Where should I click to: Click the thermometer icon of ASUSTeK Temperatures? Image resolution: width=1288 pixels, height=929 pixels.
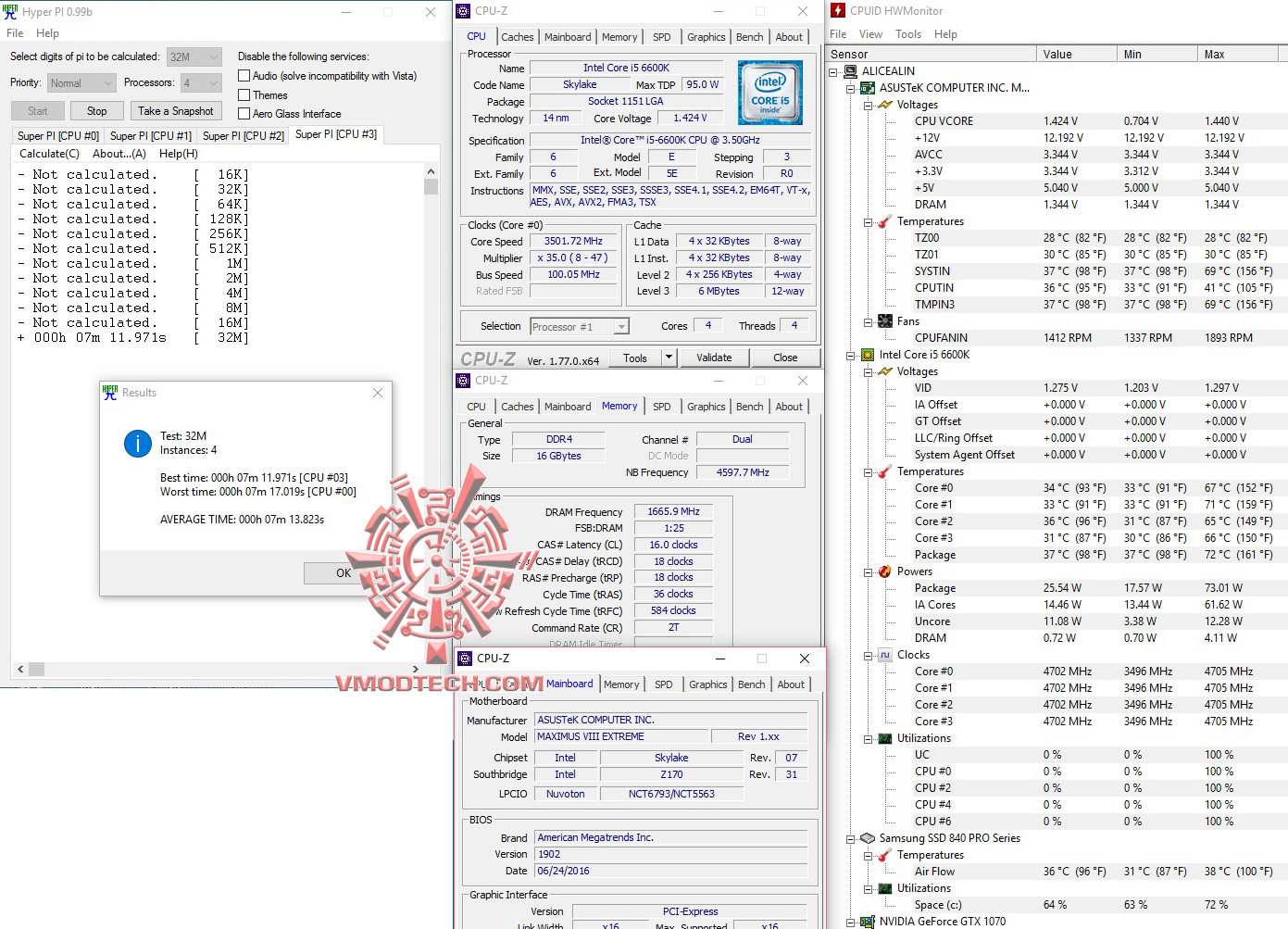[x=885, y=221]
